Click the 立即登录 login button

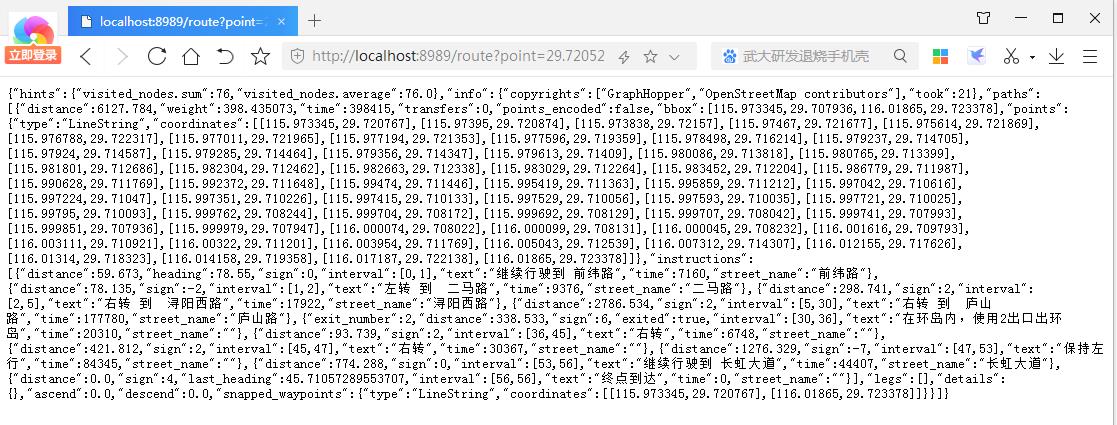coord(33,56)
